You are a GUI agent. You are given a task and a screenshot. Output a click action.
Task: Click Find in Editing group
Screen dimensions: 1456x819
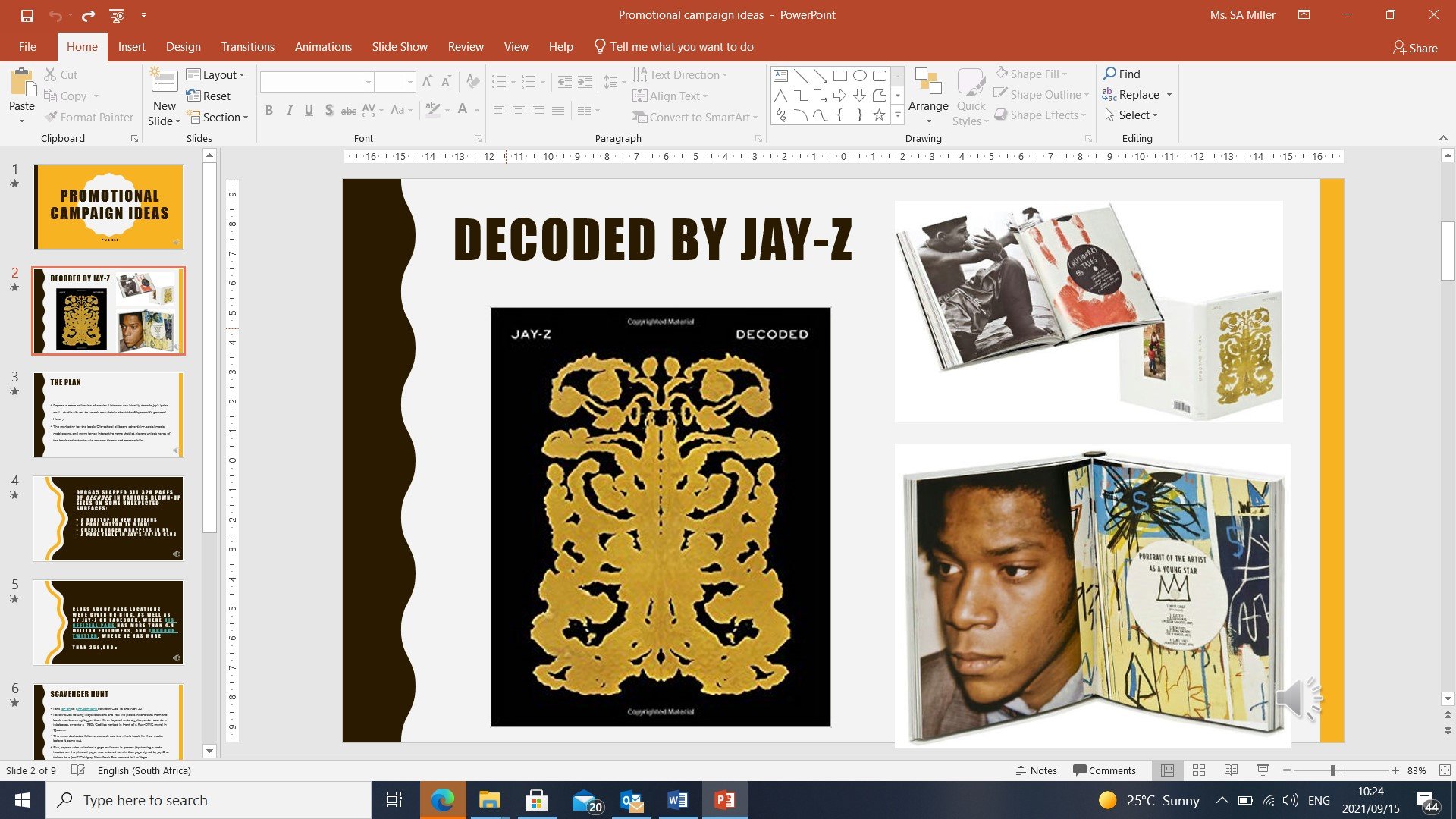pyautogui.click(x=1122, y=74)
